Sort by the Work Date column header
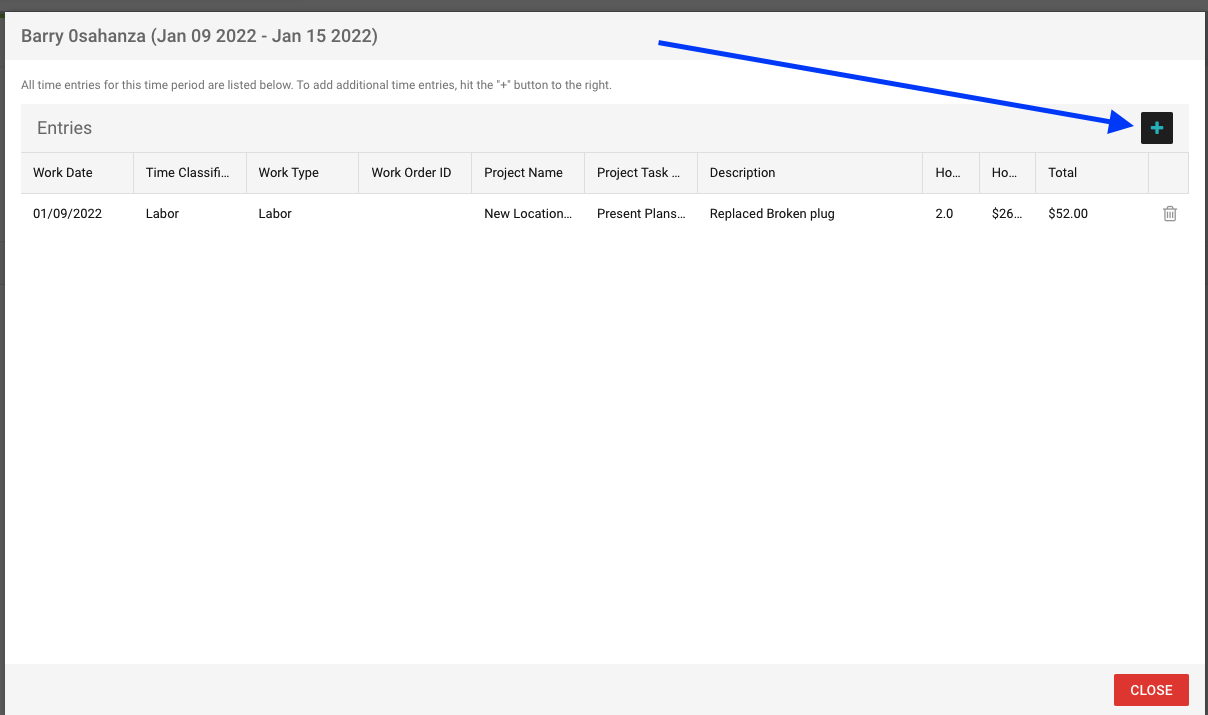Viewport: 1208px width, 715px height. pos(63,173)
